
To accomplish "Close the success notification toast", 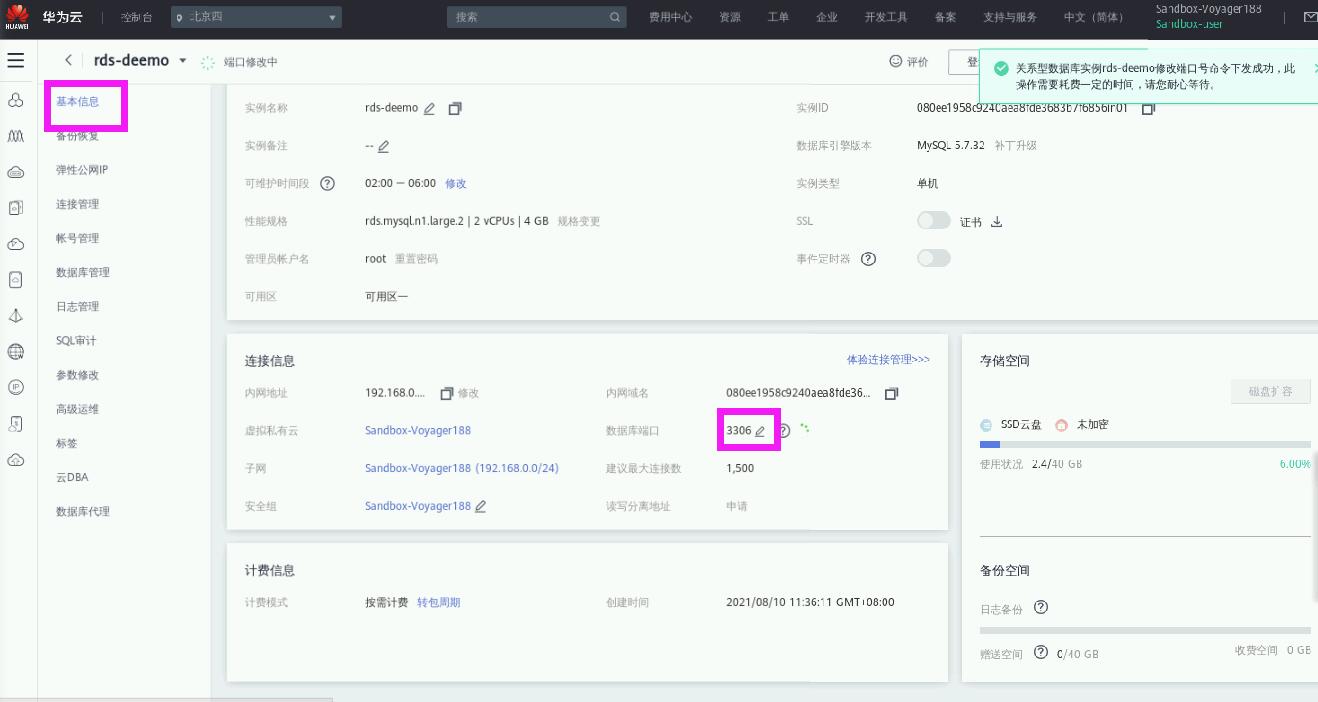I will [x=1314, y=68].
